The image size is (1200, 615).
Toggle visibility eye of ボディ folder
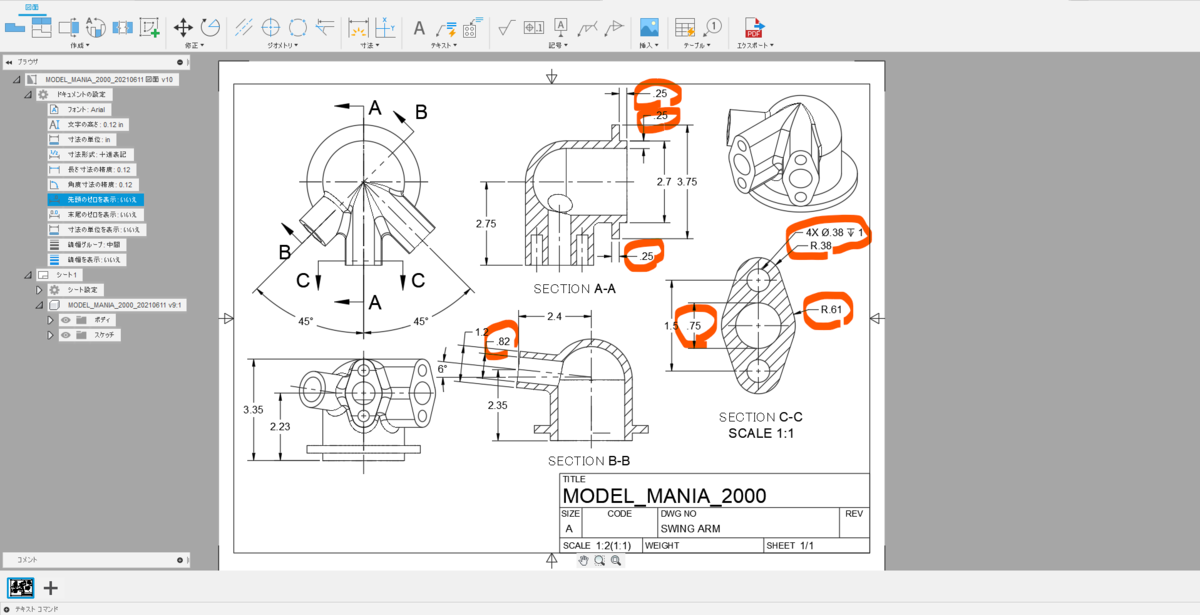click(x=65, y=320)
